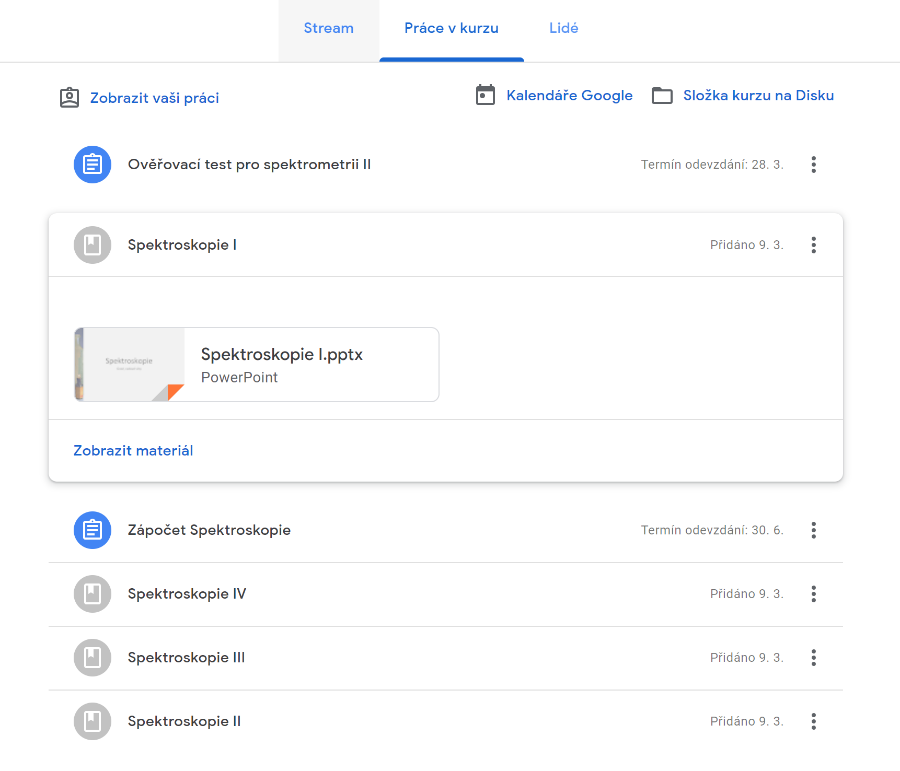The image size is (900, 771).
Task: Select the Práce v kurzu tab
Action: [451, 29]
